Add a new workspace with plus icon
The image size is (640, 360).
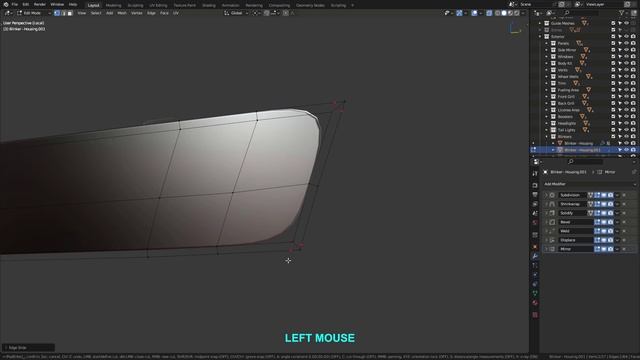(353, 5)
